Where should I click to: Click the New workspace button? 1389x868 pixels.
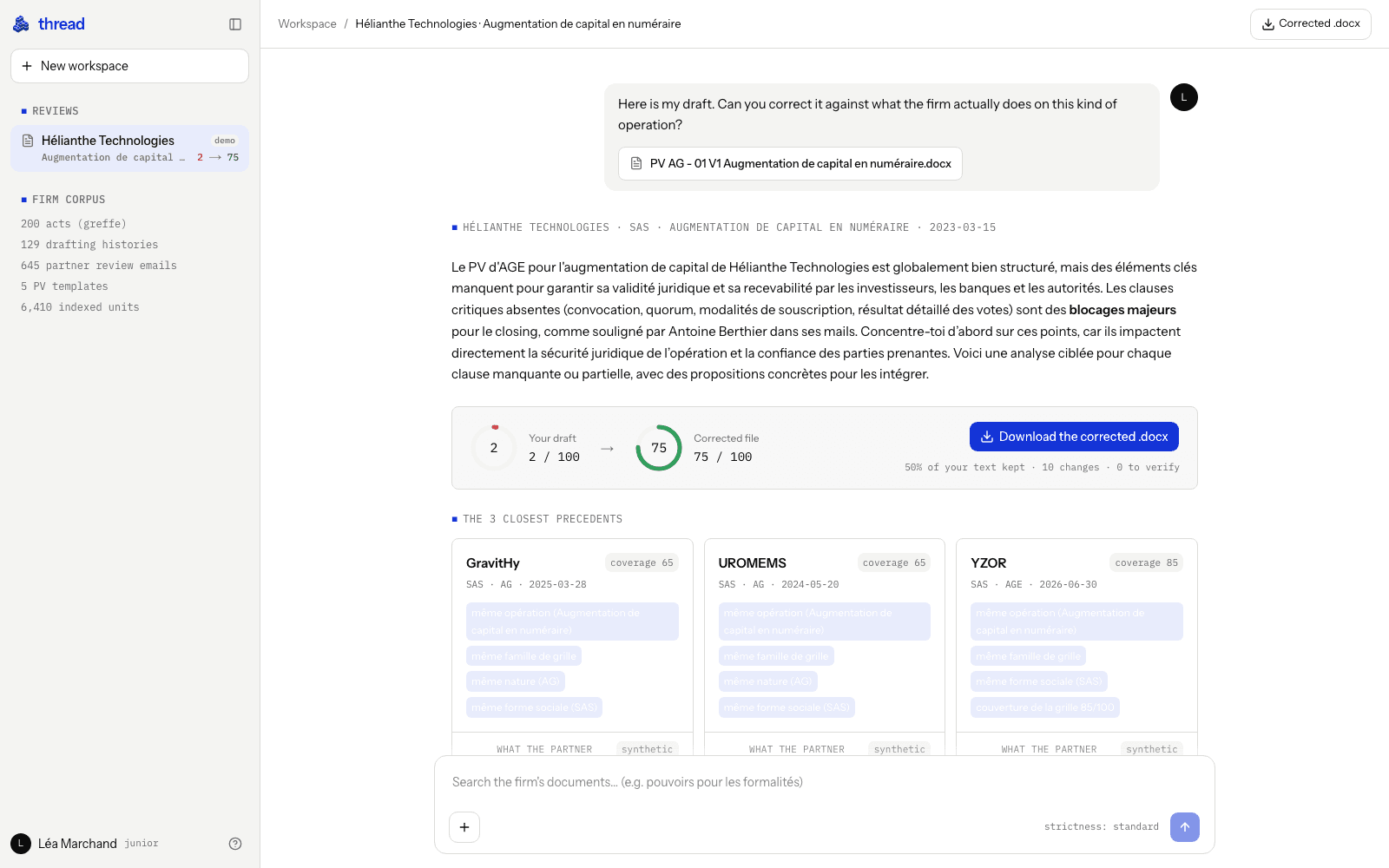coord(129,66)
